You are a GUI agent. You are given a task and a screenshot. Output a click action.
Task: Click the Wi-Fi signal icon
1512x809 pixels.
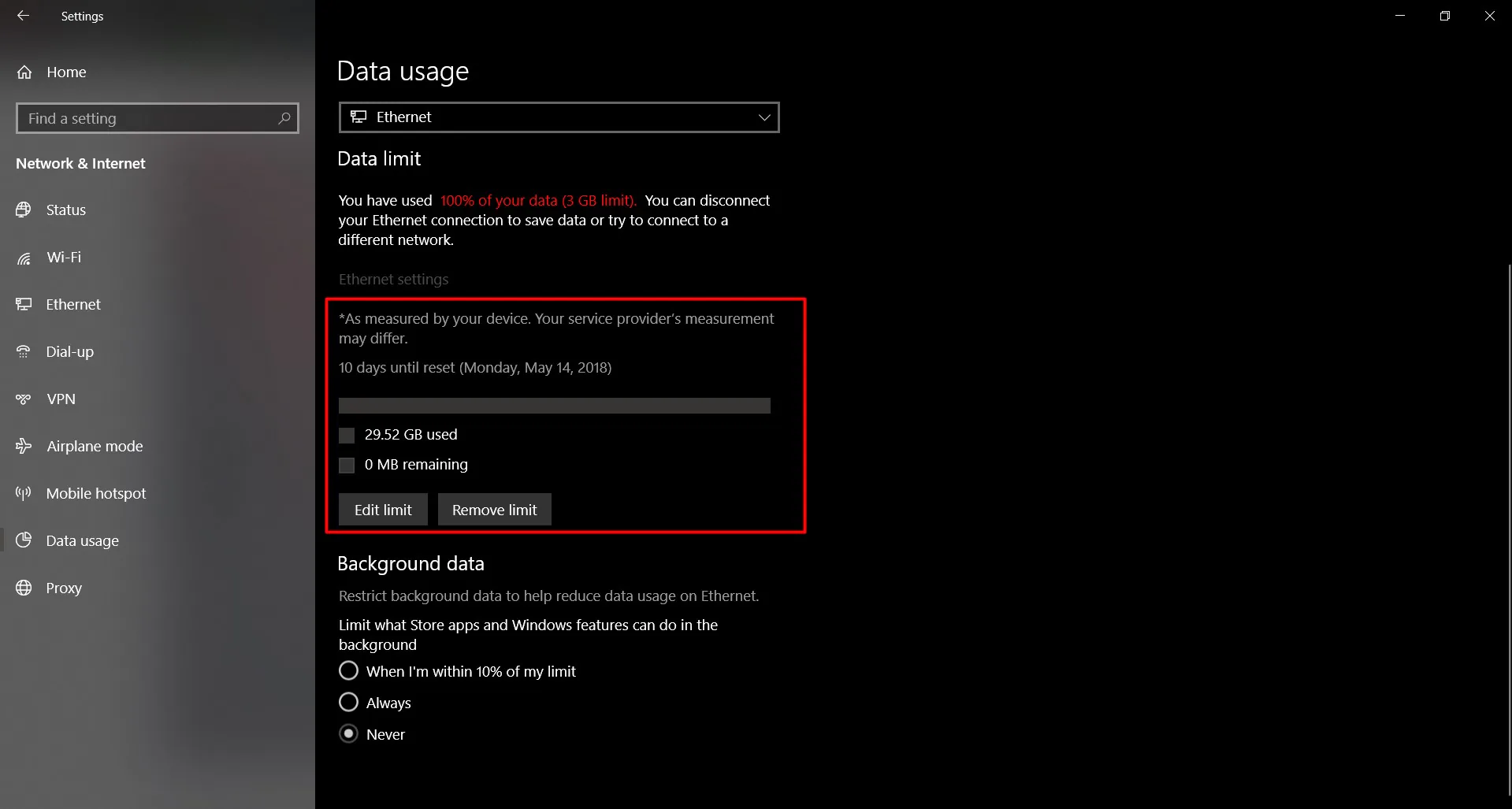24,258
